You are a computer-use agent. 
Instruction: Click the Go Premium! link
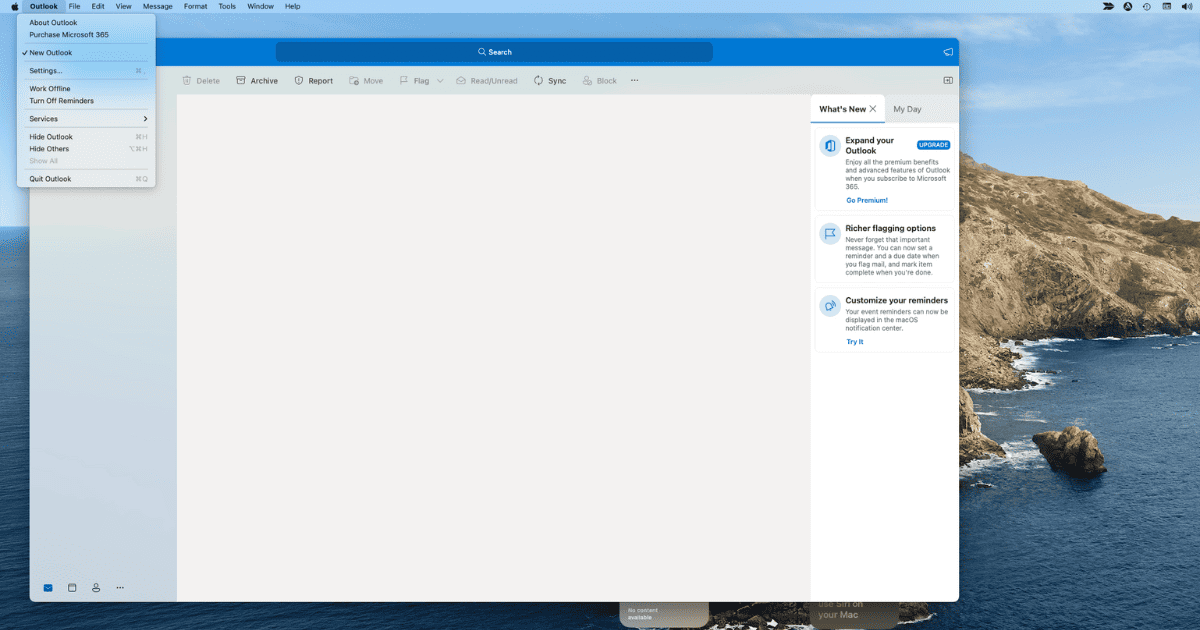tap(866, 200)
